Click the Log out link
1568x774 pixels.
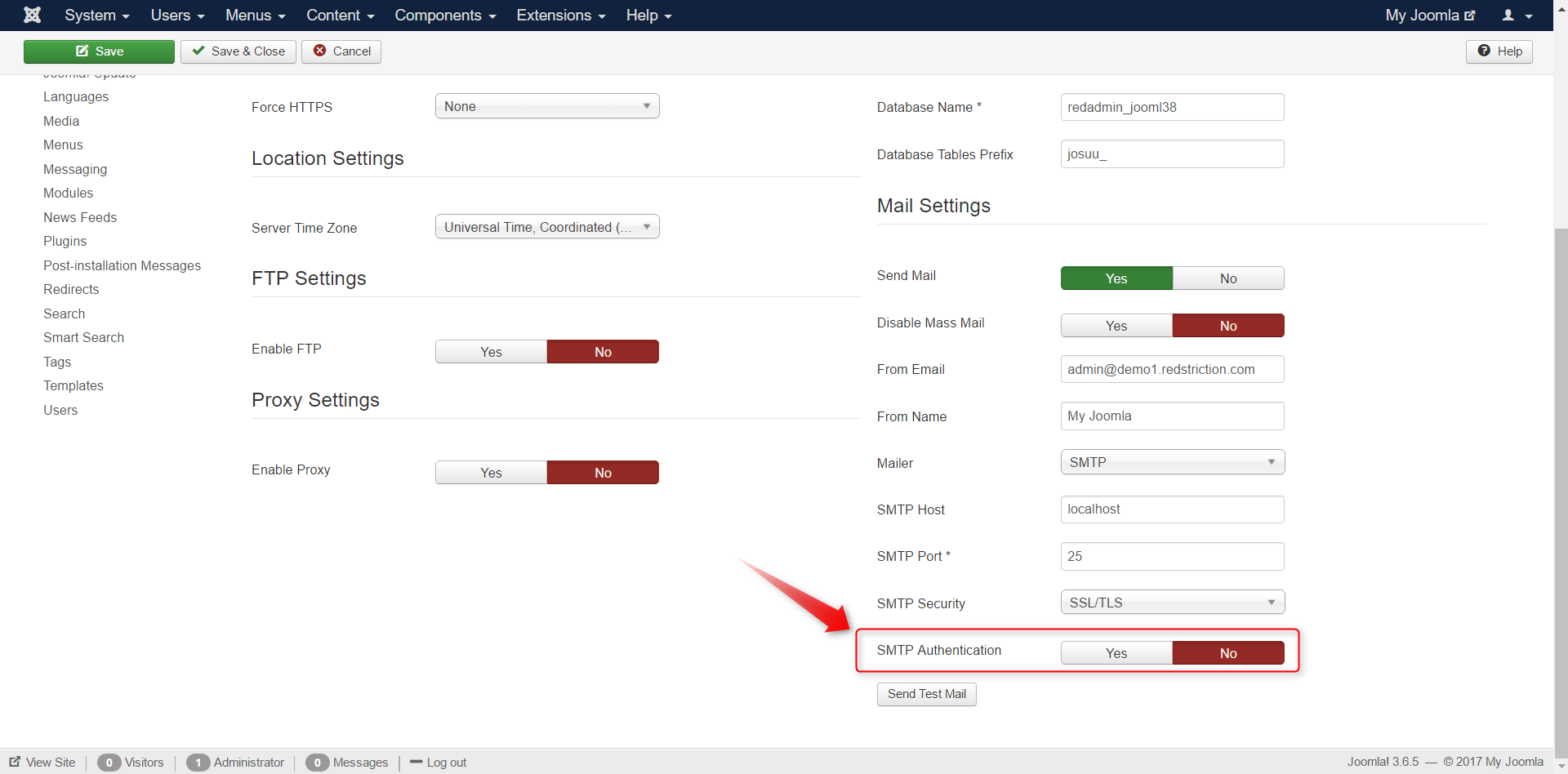[x=446, y=763]
